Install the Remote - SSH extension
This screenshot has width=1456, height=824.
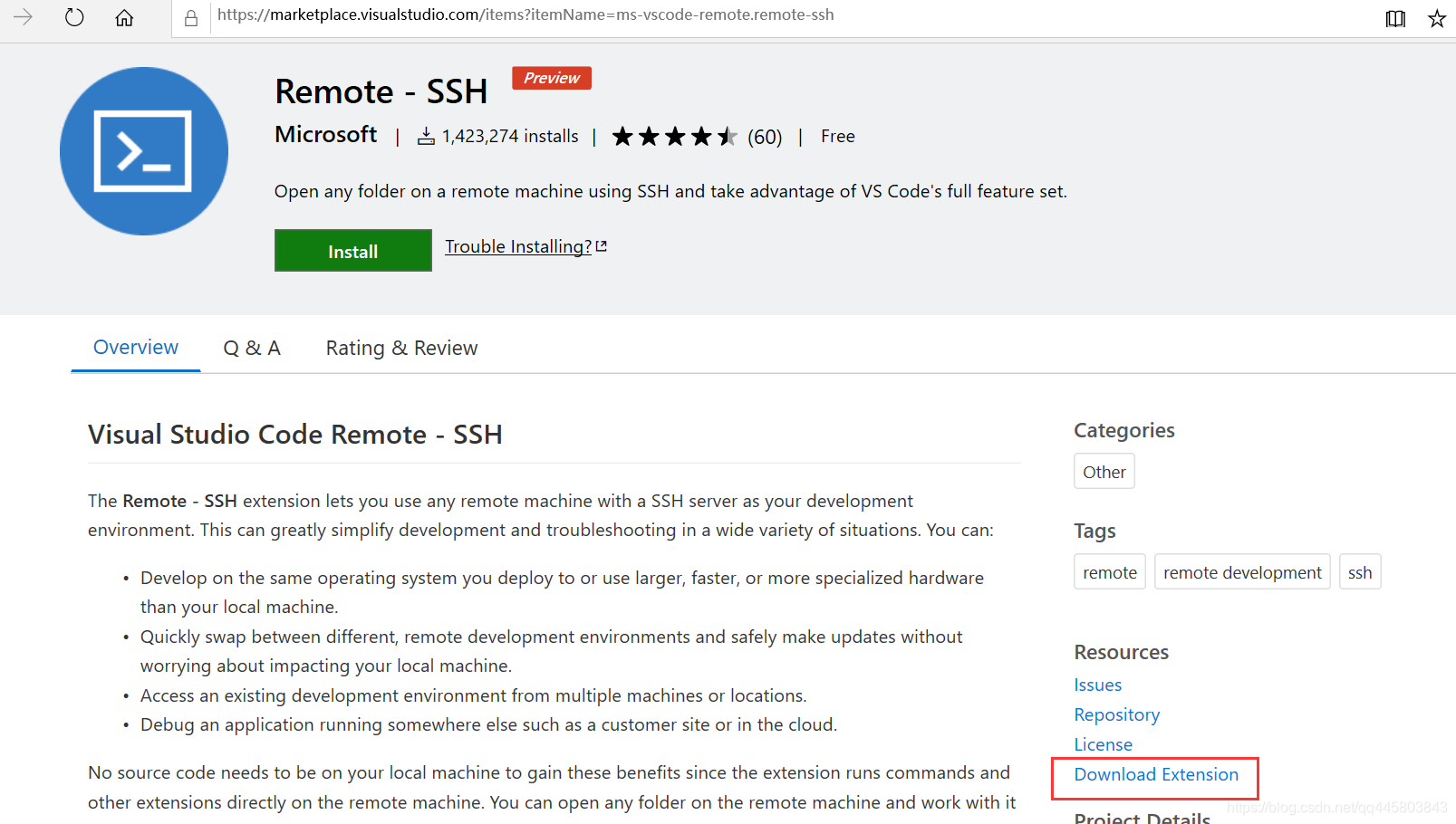click(353, 251)
